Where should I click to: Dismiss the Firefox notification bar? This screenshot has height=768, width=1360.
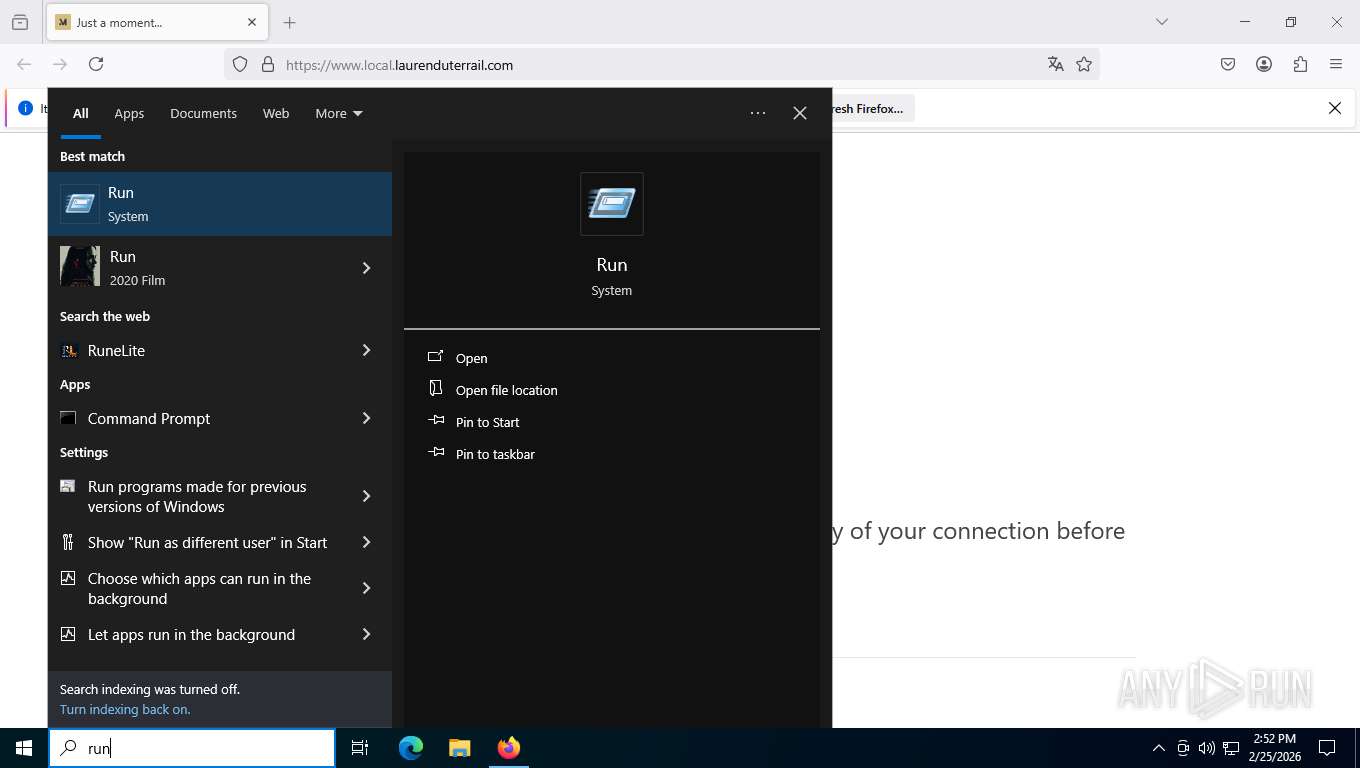point(1334,108)
